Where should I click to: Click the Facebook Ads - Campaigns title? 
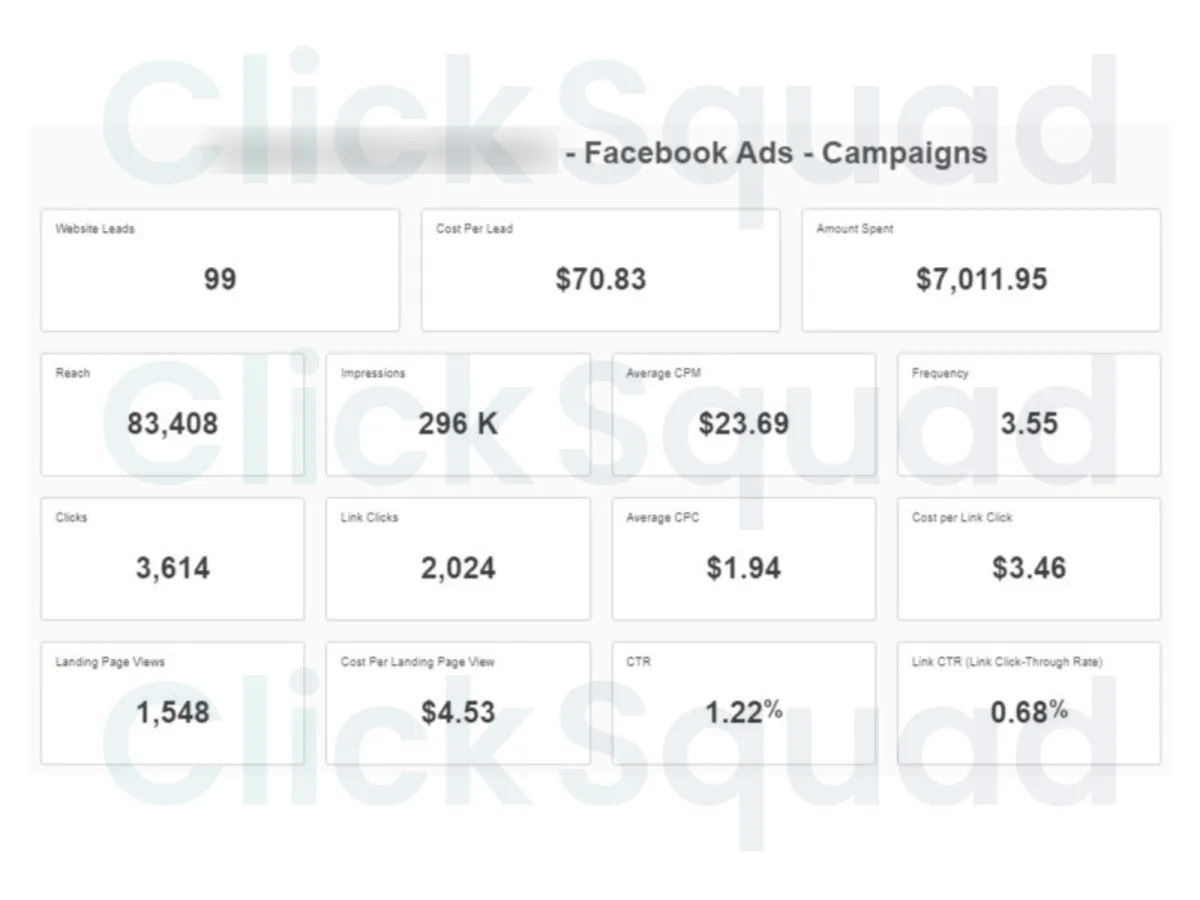coord(776,153)
